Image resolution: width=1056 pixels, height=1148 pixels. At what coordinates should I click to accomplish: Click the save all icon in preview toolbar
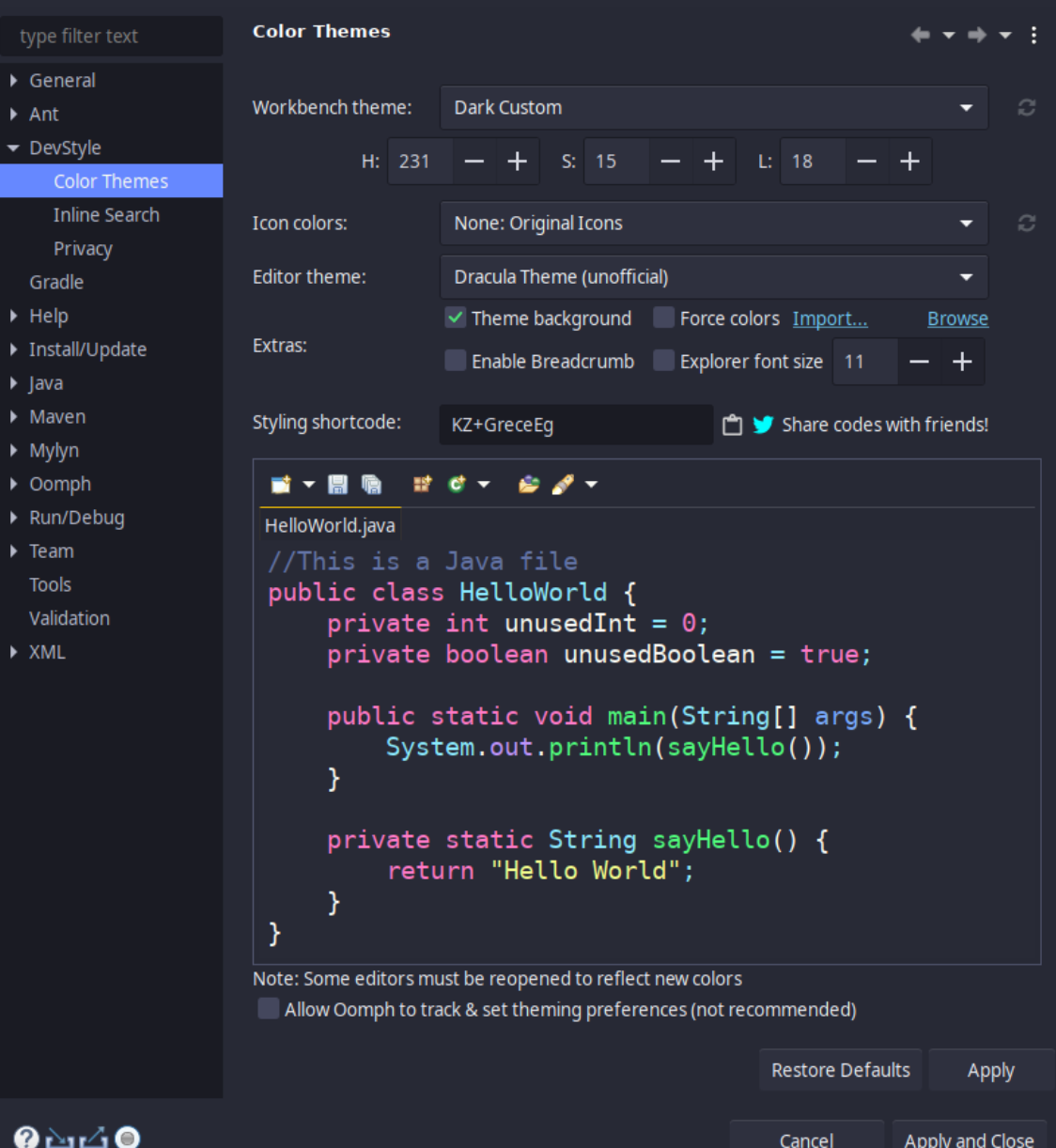371,484
